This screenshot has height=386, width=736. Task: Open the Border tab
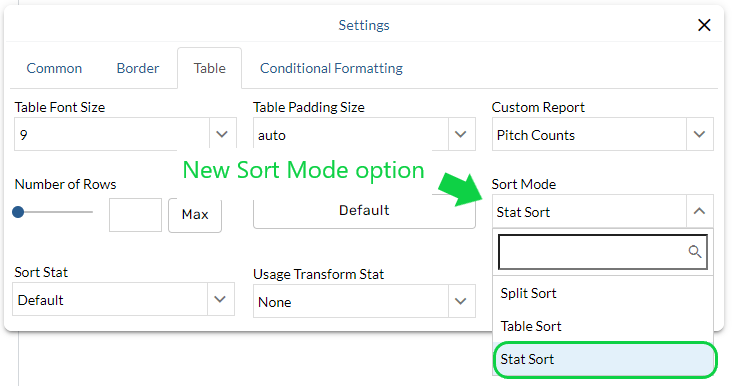(138, 69)
